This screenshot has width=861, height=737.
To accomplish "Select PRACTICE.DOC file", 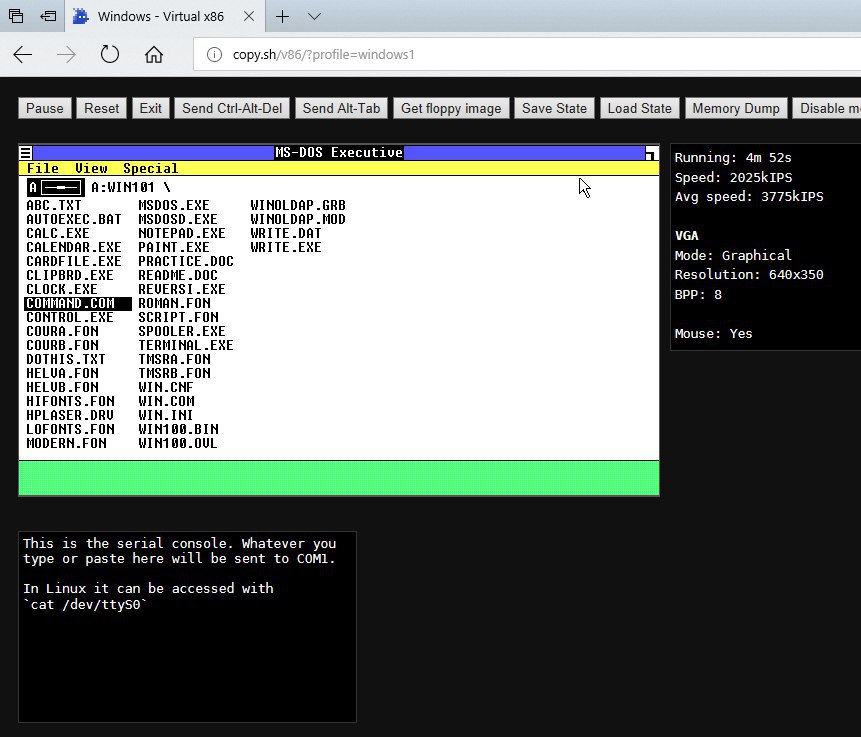I will pos(186,261).
